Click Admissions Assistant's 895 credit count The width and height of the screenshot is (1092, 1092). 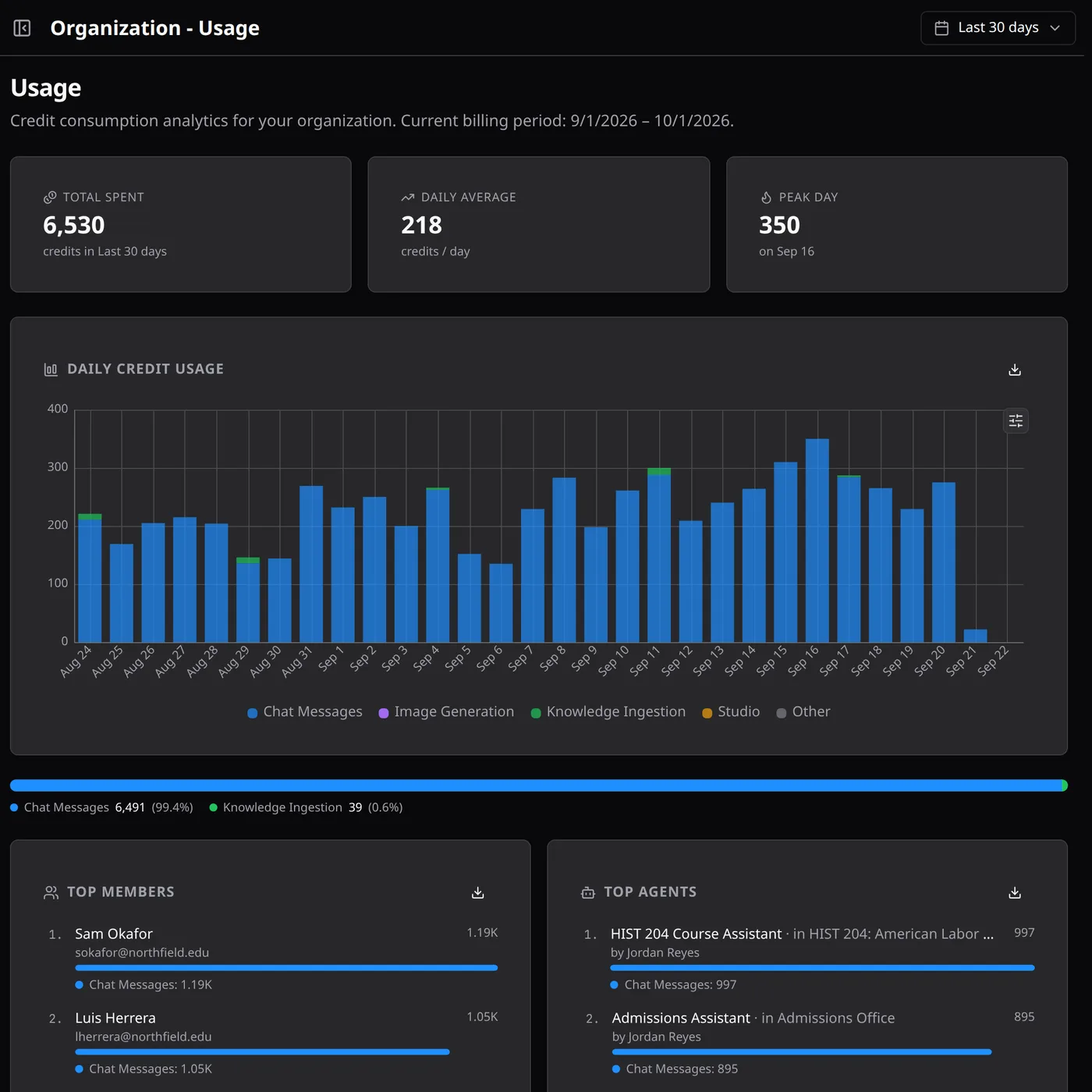(x=1024, y=1017)
